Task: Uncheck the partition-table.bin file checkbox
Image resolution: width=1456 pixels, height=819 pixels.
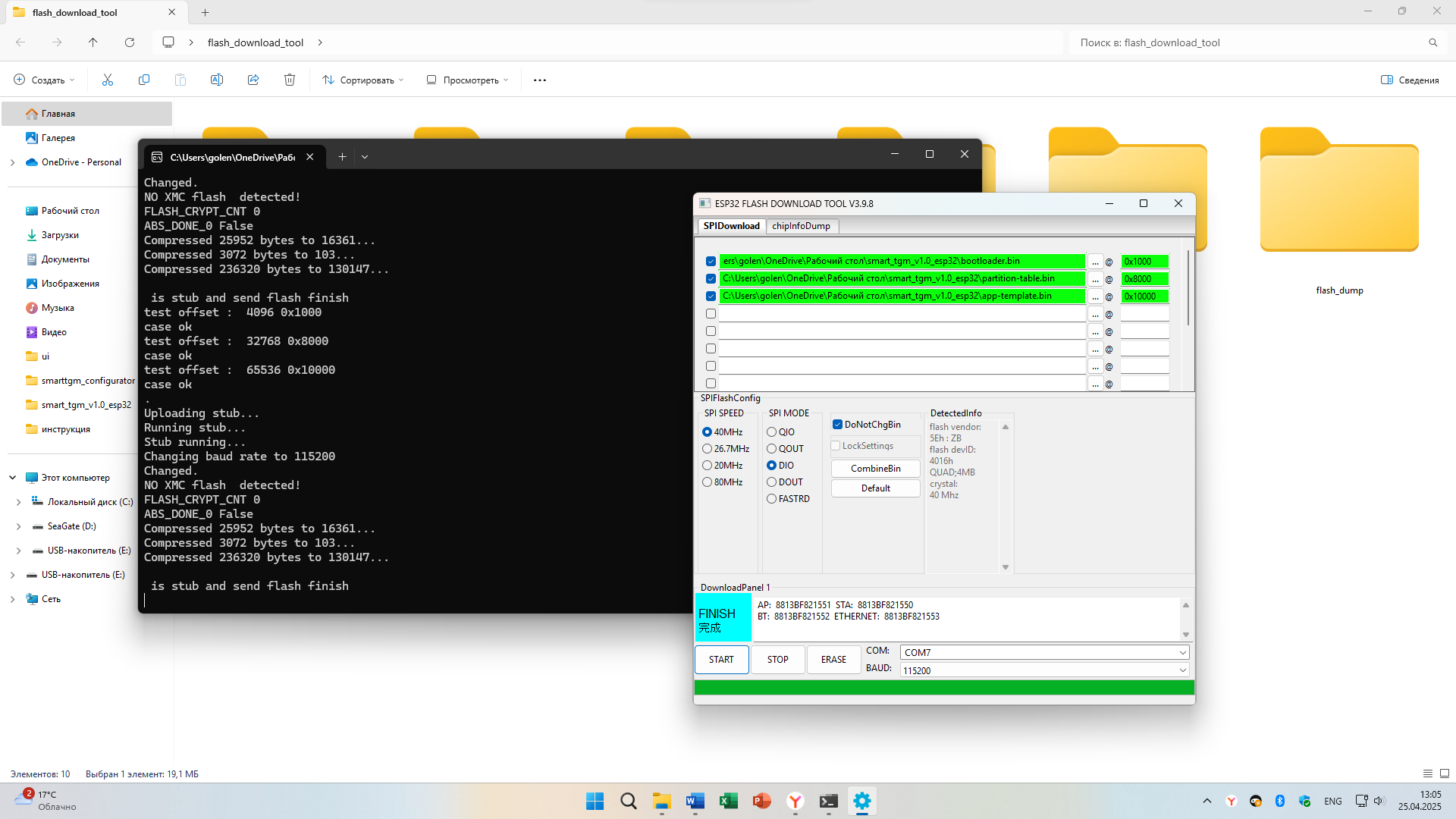Action: (x=711, y=279)
